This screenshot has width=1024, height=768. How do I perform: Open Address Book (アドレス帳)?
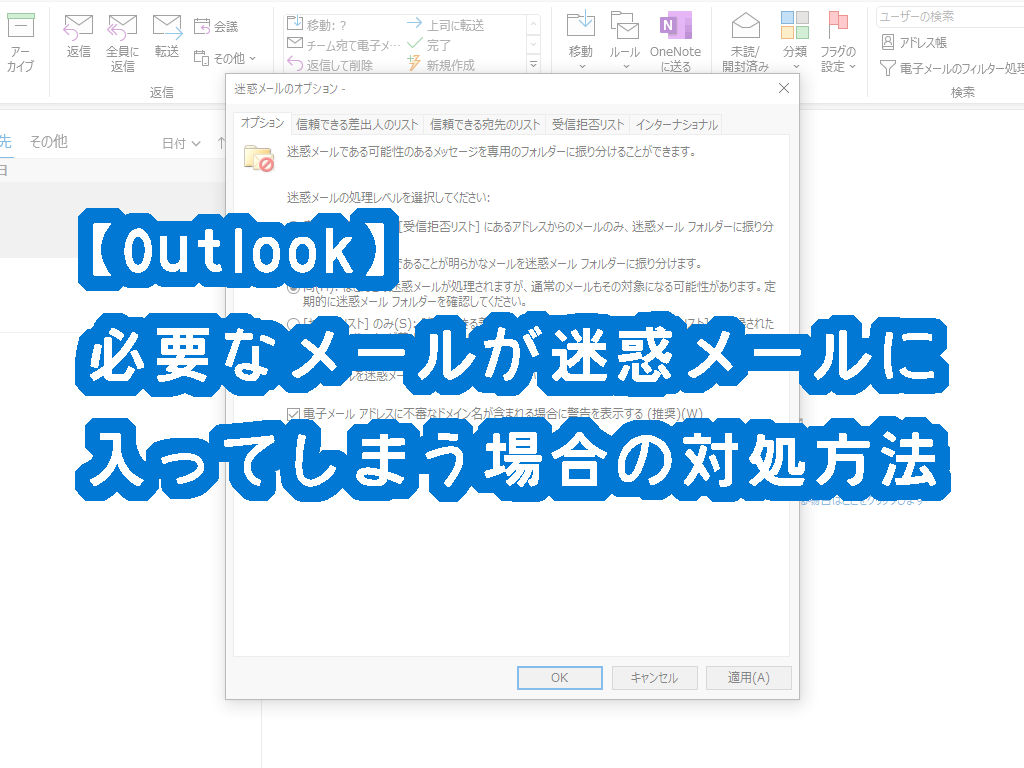(914, 42)
